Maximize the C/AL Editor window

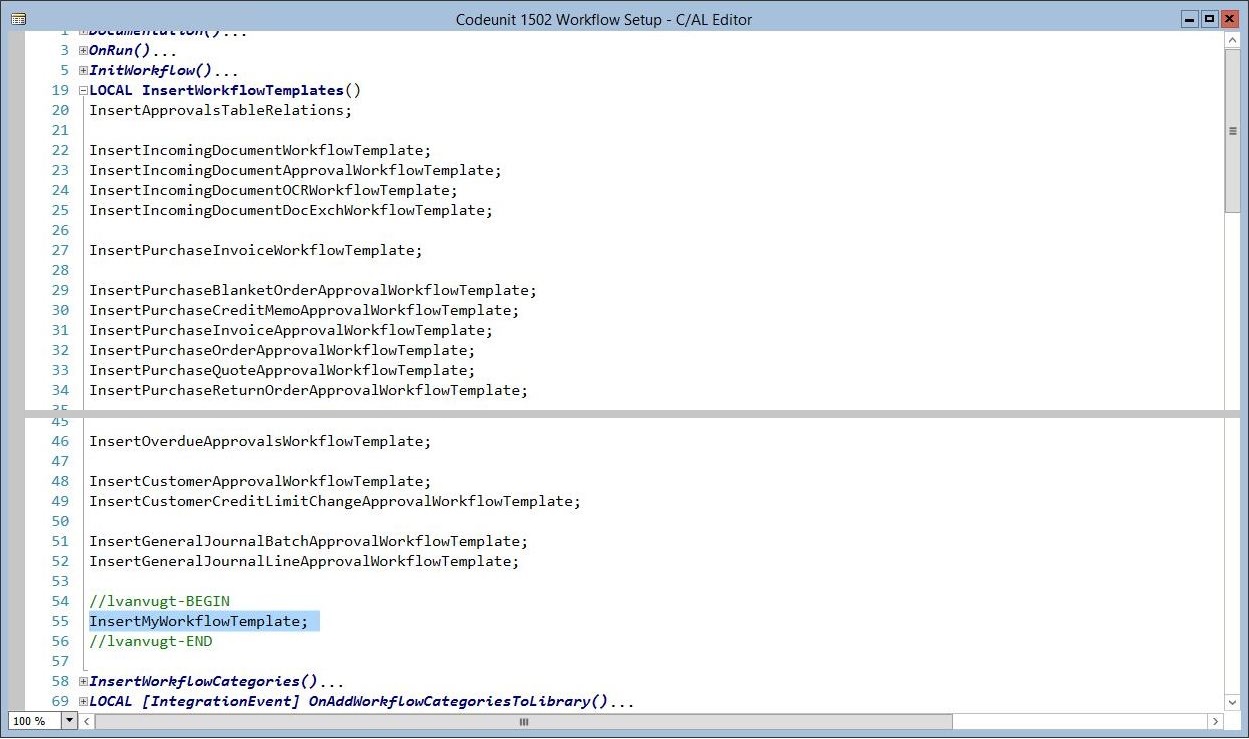(1209, 19)
